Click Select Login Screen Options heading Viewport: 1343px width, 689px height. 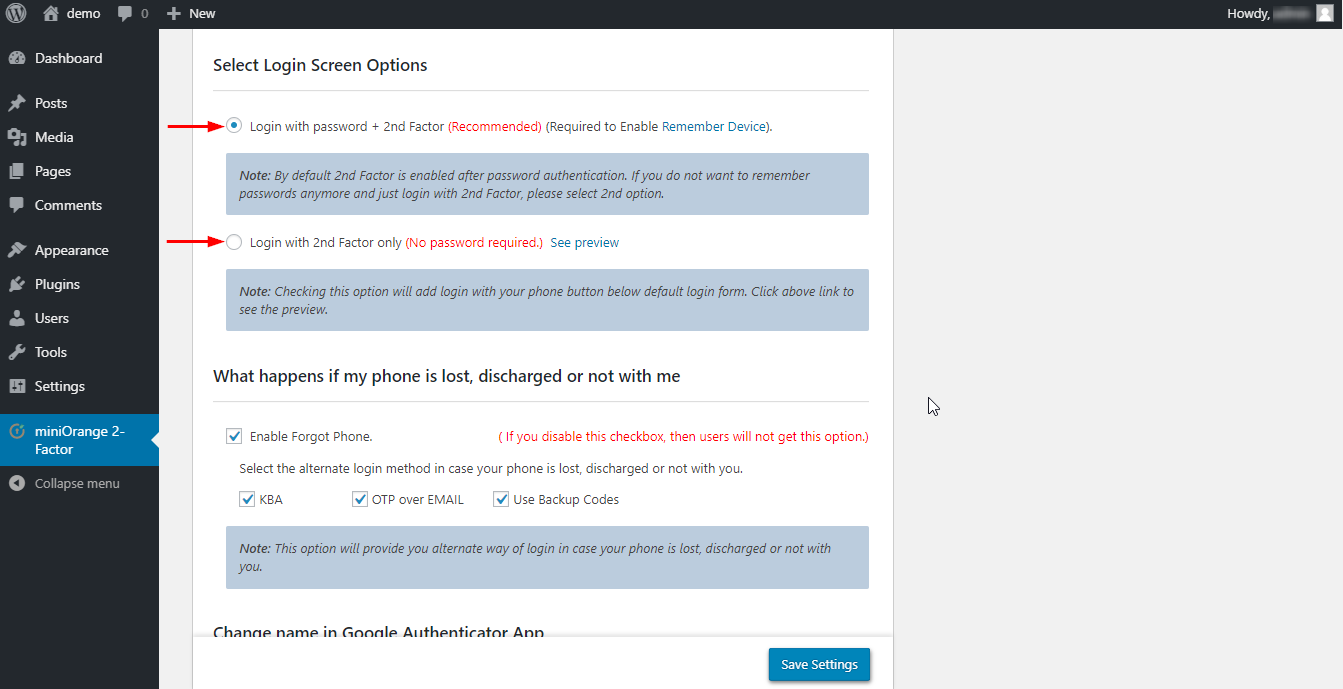coord(320,65)
